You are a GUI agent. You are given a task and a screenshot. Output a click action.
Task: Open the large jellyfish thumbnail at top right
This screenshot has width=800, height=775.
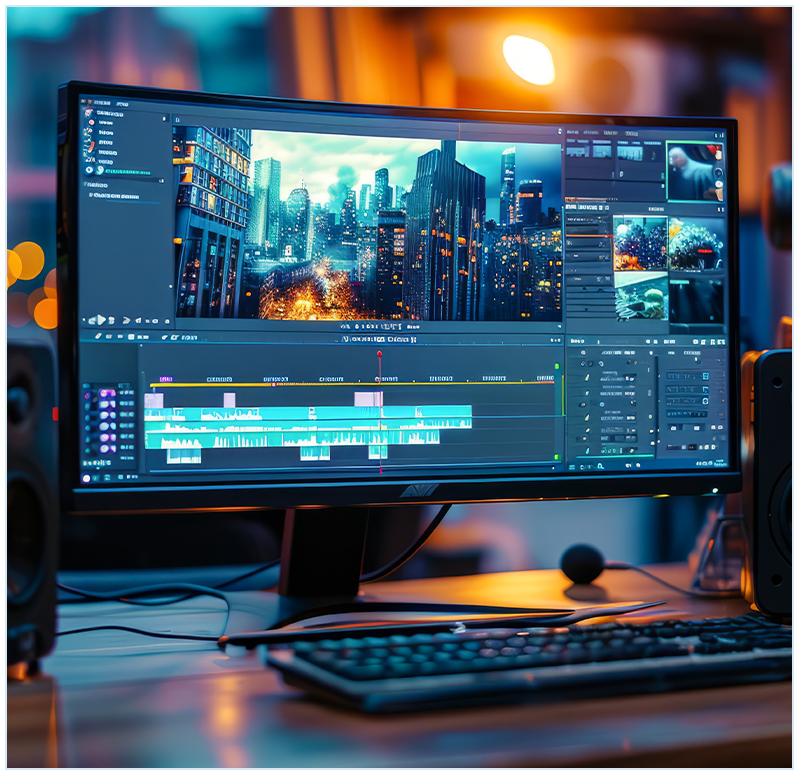coord(694,171)
